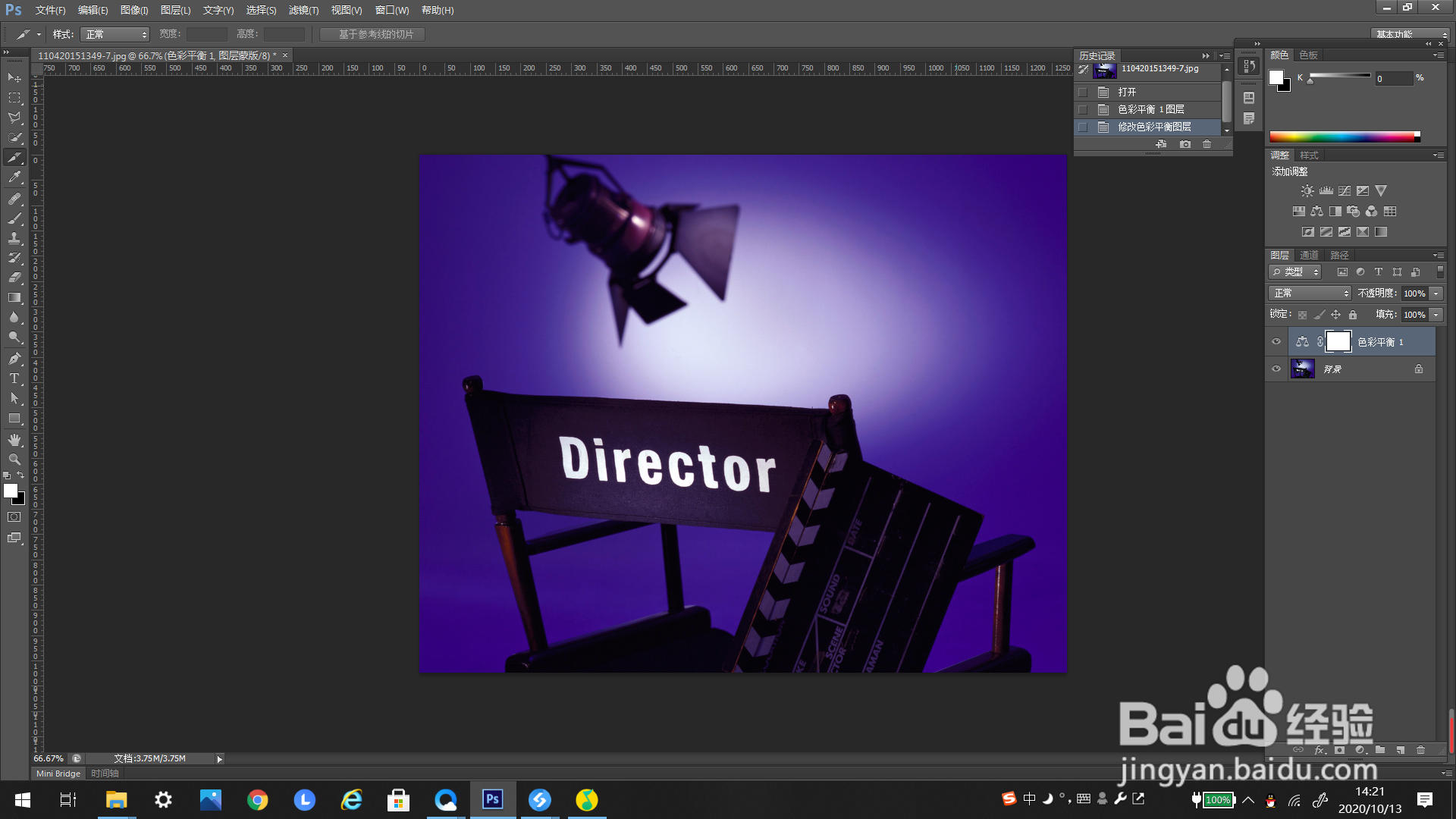Click the camera snapshot icon in History panel

coord(1185,144)
